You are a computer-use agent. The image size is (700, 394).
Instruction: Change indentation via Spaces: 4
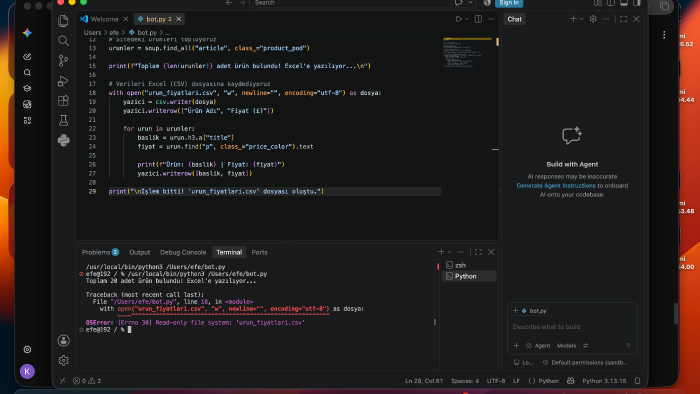(465, 381)
